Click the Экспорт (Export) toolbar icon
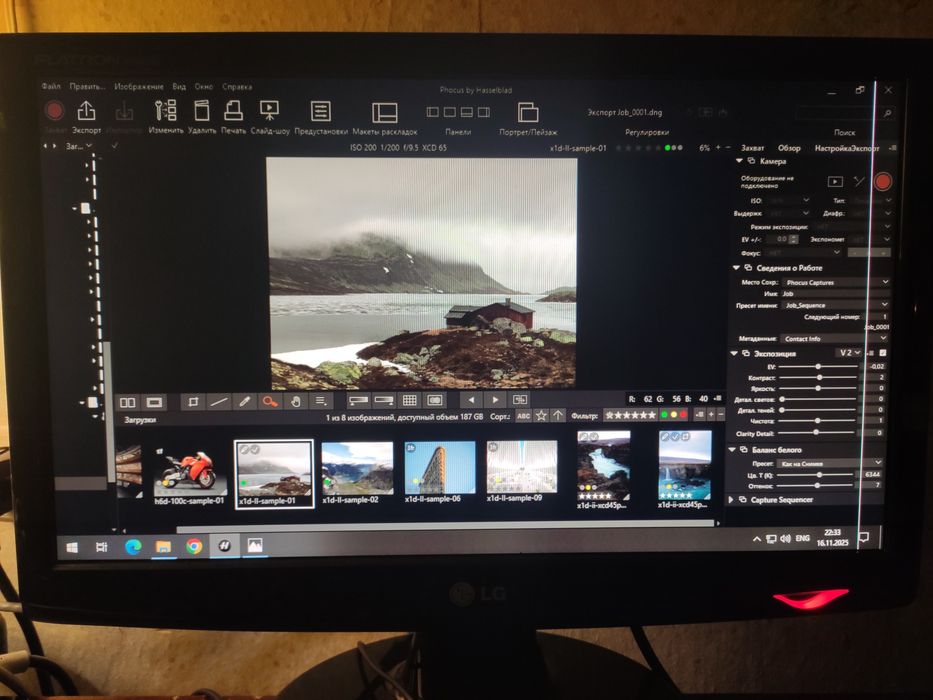Viewport: 933px width, 700px height. pyautogui.click(x=86, y=111)
